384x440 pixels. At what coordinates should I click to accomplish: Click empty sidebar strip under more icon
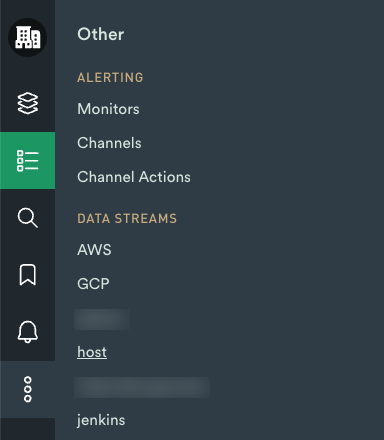pyautogui.click(x=28, y=429)
